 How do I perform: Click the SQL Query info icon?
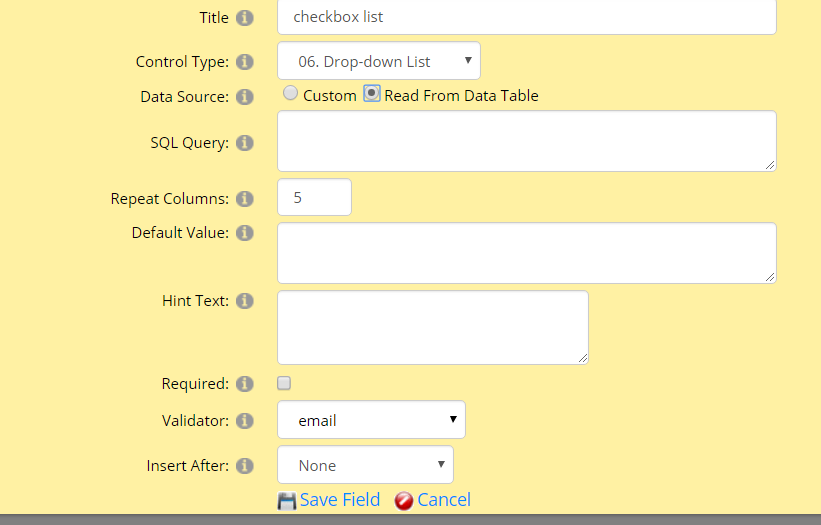pos(245,143)
